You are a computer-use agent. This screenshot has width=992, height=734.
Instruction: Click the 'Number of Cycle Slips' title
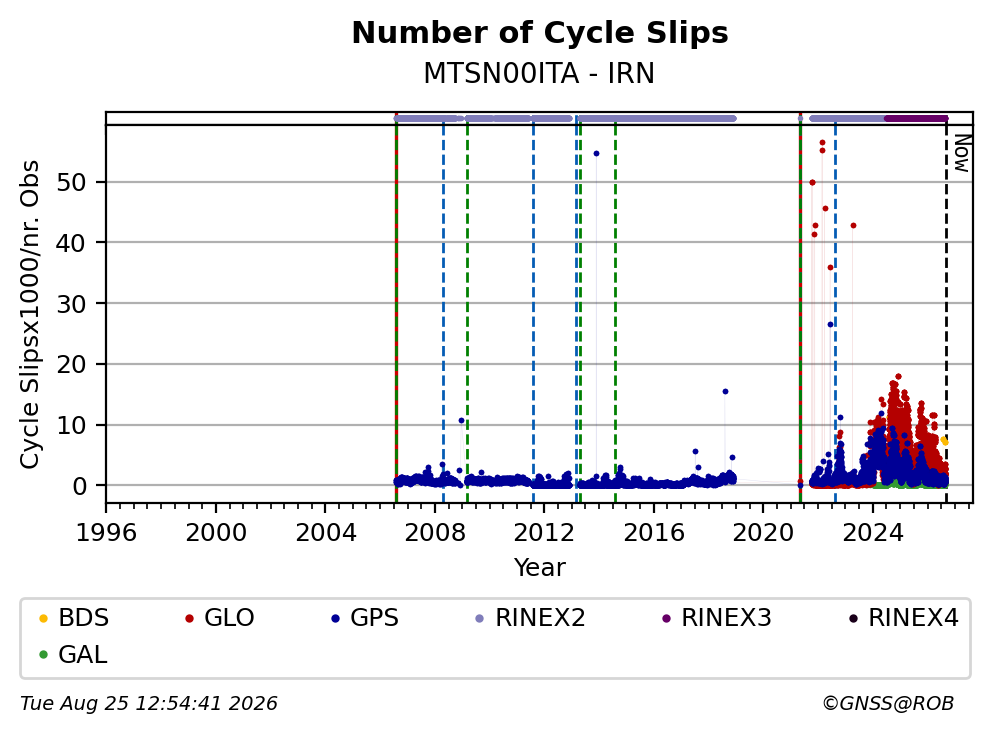click(540, 33)
